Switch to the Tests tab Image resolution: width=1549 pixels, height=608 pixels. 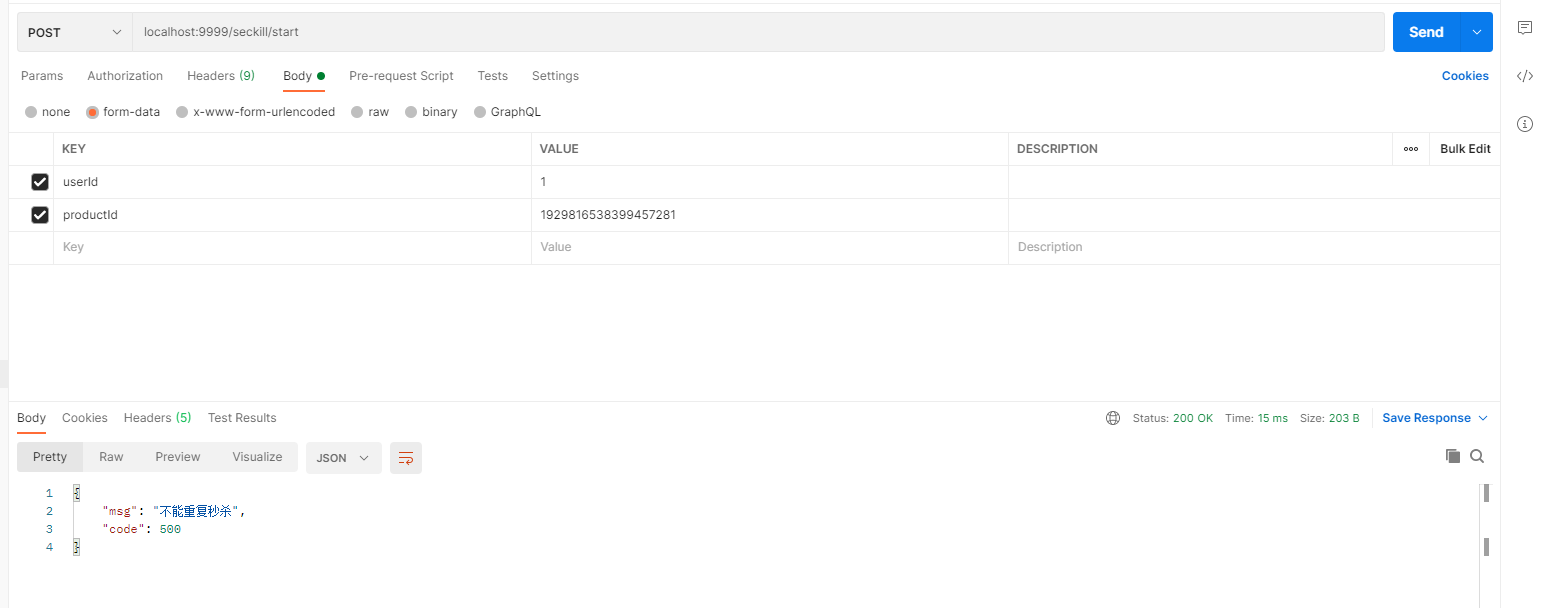tap(493, 76)
